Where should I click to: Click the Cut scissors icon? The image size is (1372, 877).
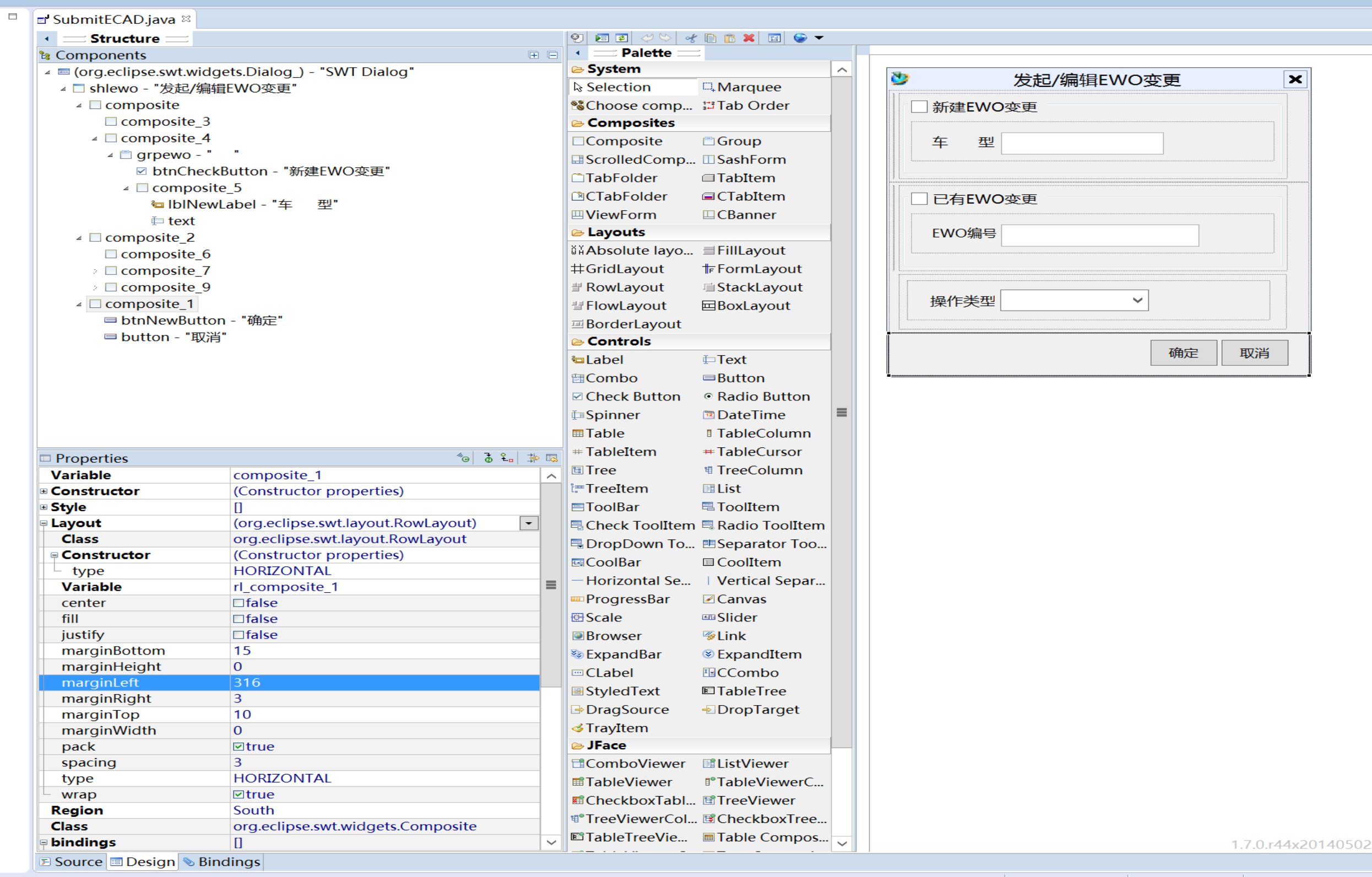[x=691, y=37]
